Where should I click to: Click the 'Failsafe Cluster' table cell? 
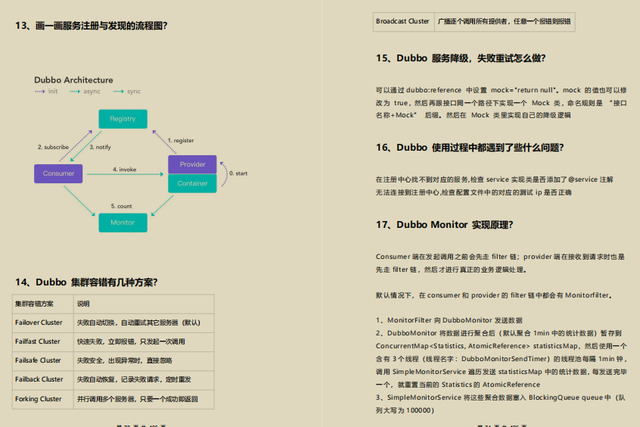43,360
